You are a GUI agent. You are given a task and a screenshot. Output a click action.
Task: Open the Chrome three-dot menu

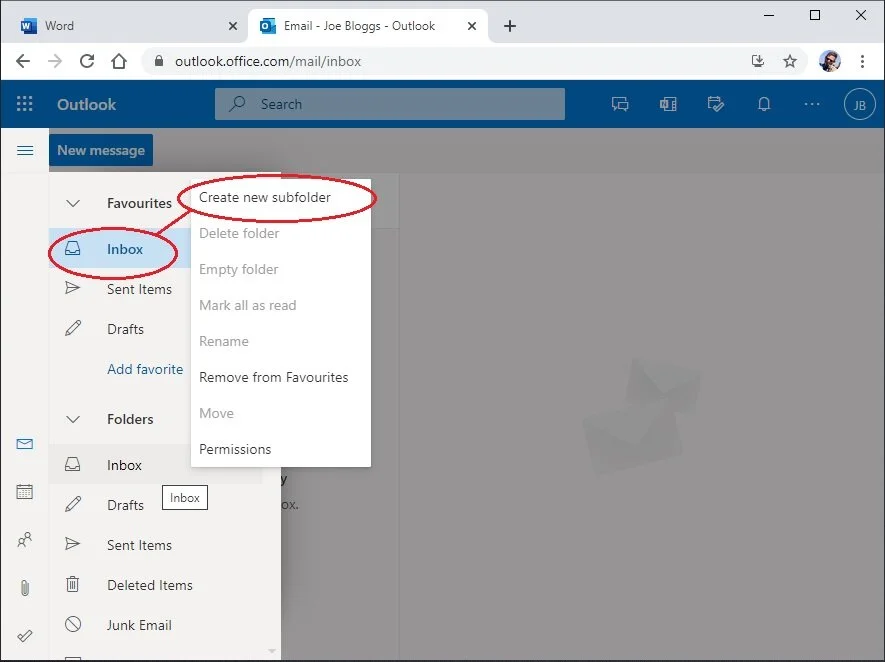[x=862, y=61]
